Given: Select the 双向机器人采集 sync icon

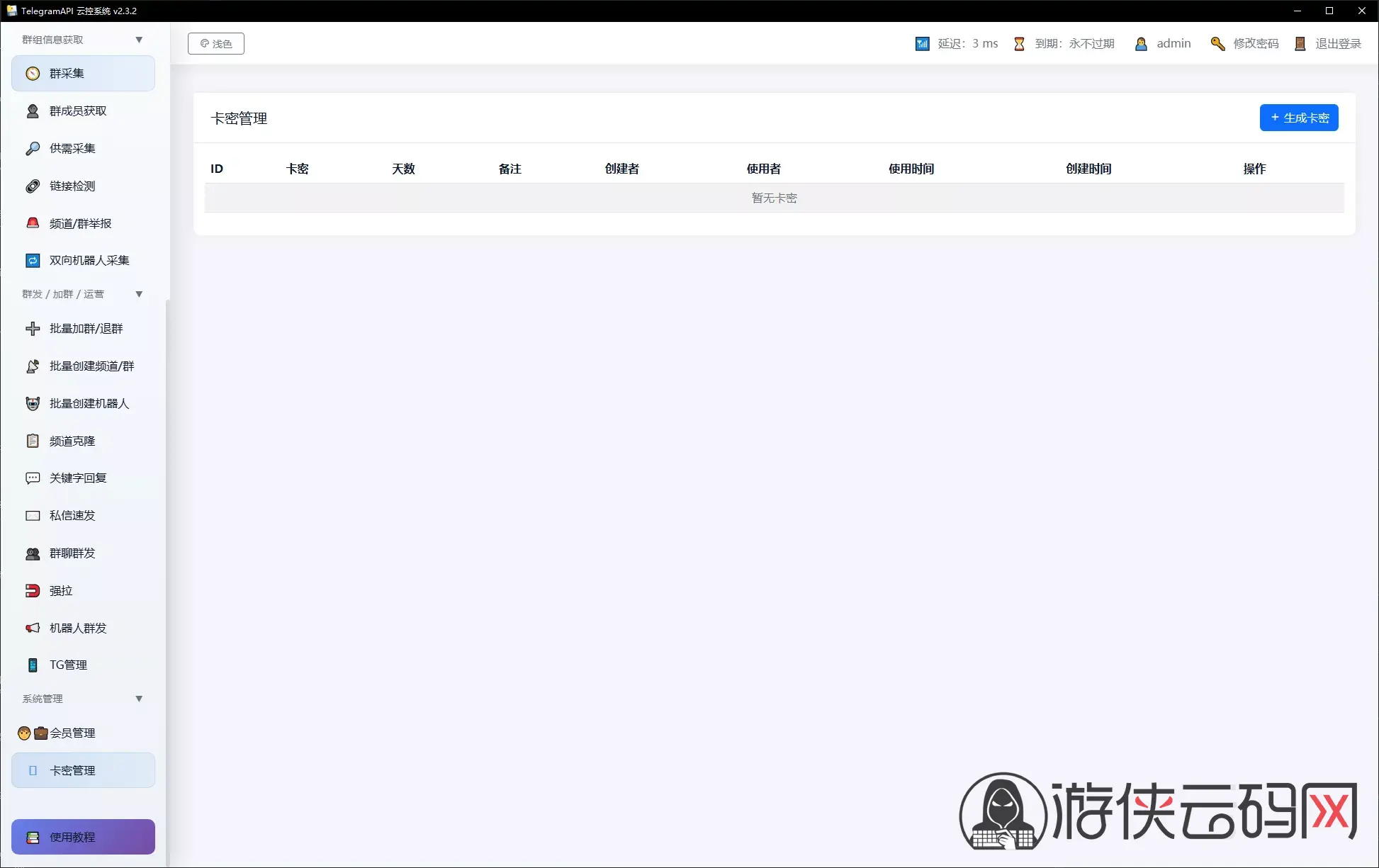Looking at the screenshot, I should pyautogui.click(x=33, y=261).
